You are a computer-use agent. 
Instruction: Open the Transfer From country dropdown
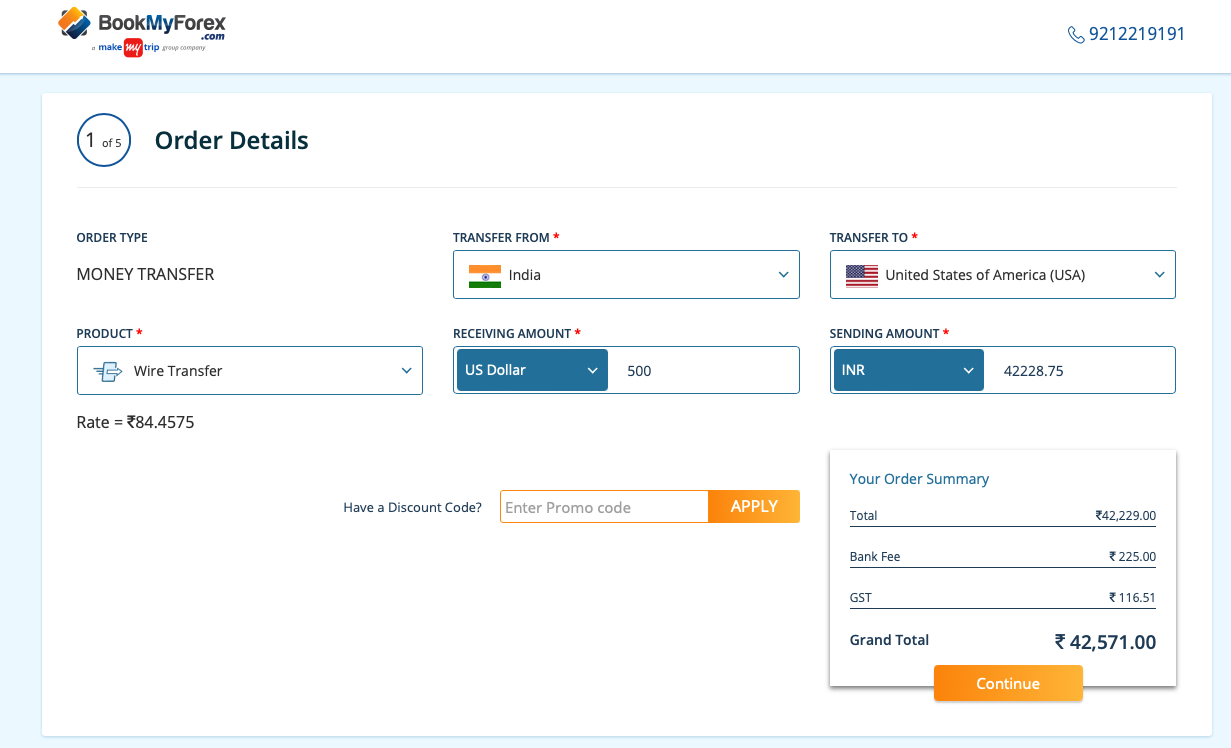626,275
